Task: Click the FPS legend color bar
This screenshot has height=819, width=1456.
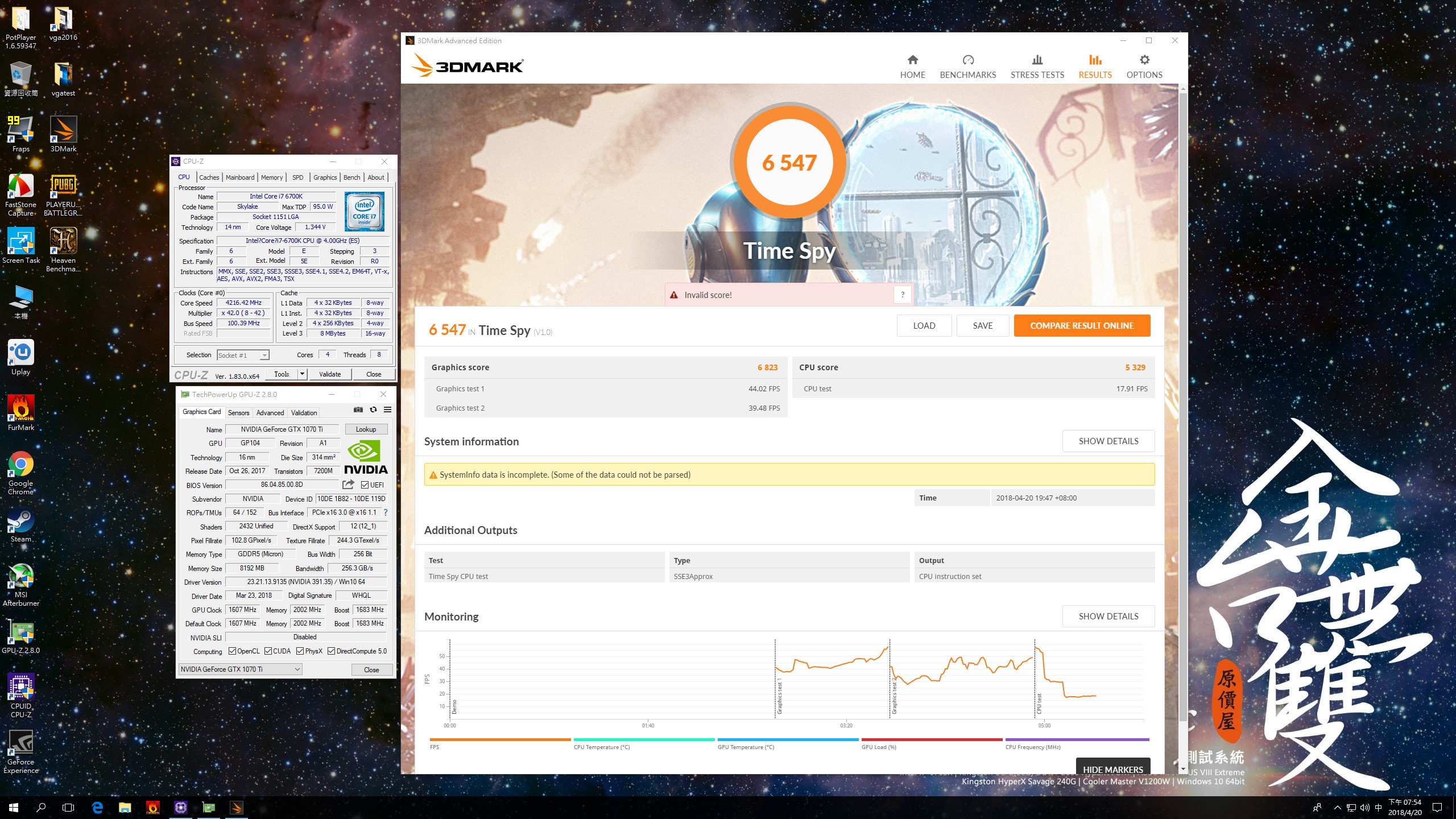Action: pos(500,739)
